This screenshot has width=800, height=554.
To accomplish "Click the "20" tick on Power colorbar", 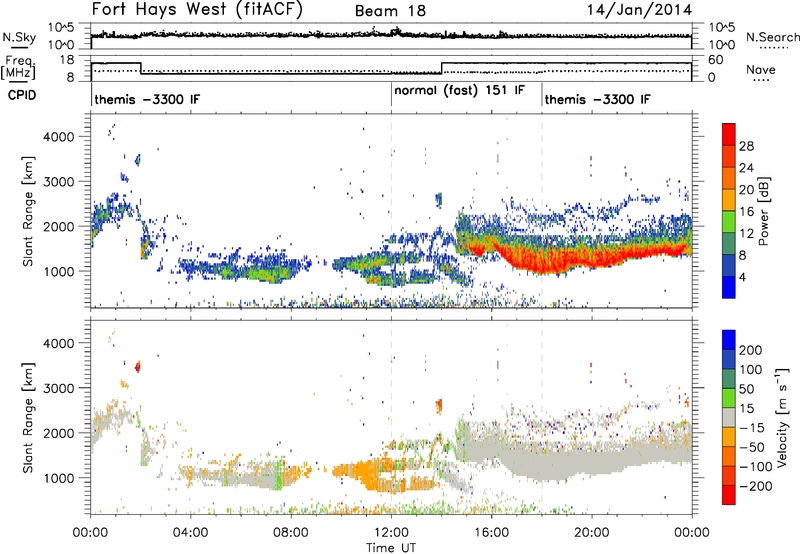I will [746, 190].
